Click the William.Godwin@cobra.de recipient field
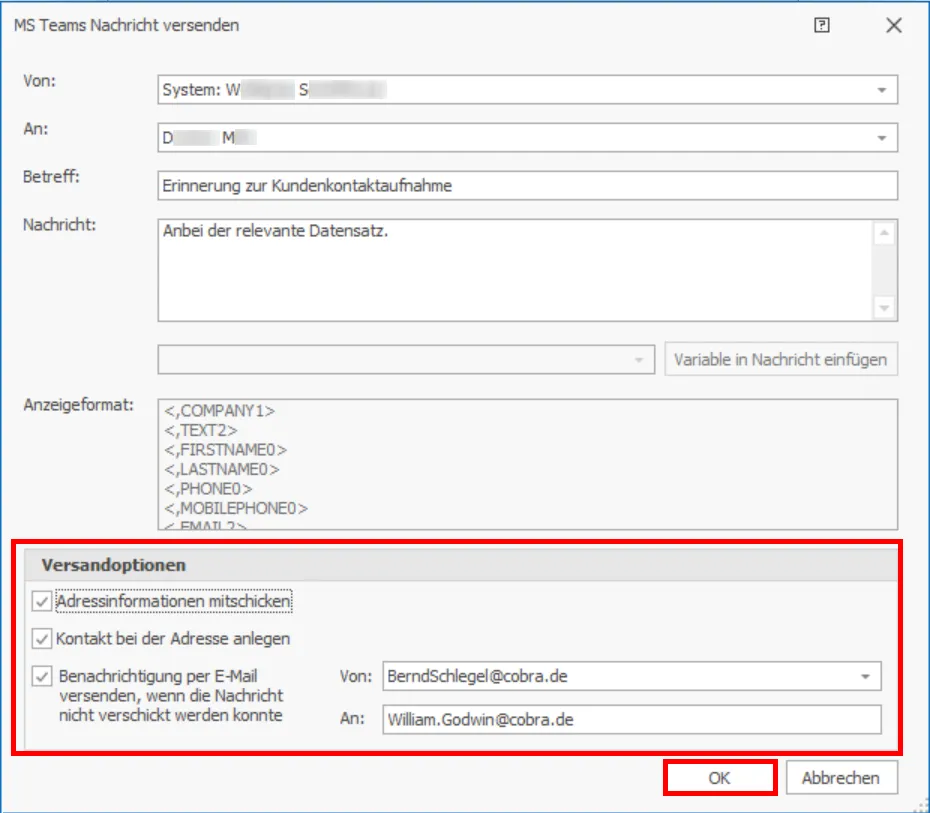 point(632,720)
